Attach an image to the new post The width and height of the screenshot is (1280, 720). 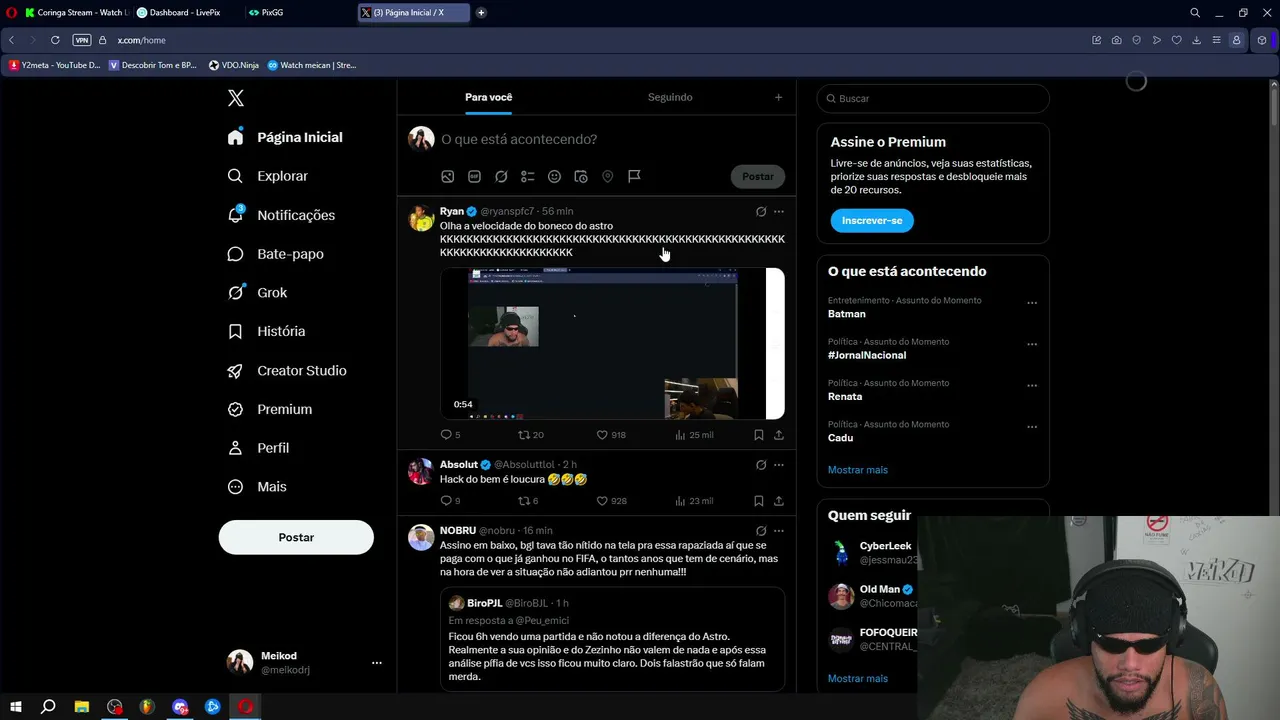click(448, 177)
